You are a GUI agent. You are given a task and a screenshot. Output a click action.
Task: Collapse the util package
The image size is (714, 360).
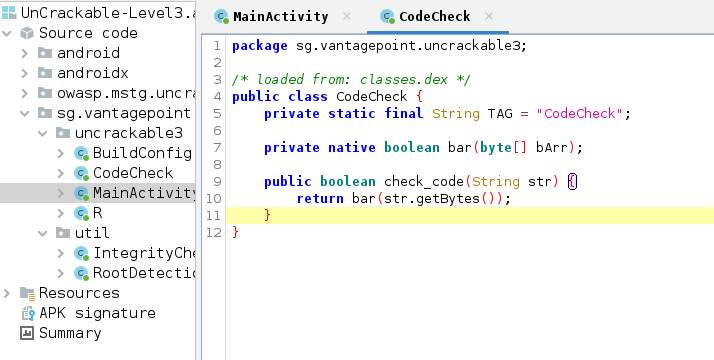click(x=42, y=233)
